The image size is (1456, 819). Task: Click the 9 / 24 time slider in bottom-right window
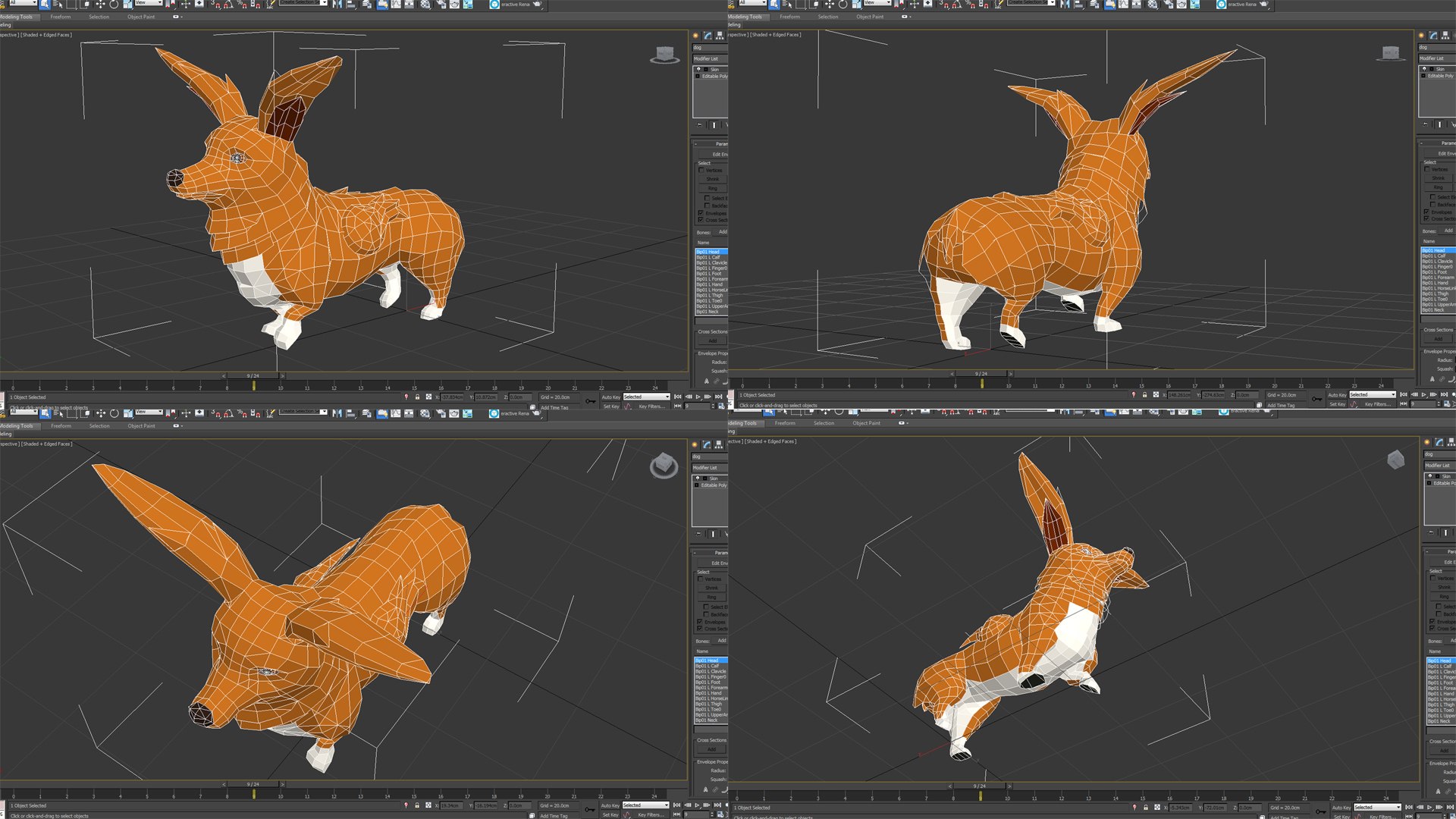[980, 786]
